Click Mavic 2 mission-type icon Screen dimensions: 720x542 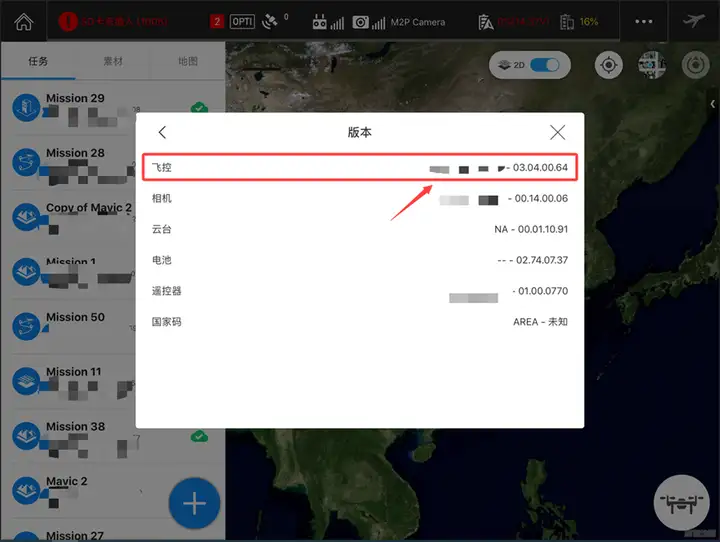coord(26,491)
